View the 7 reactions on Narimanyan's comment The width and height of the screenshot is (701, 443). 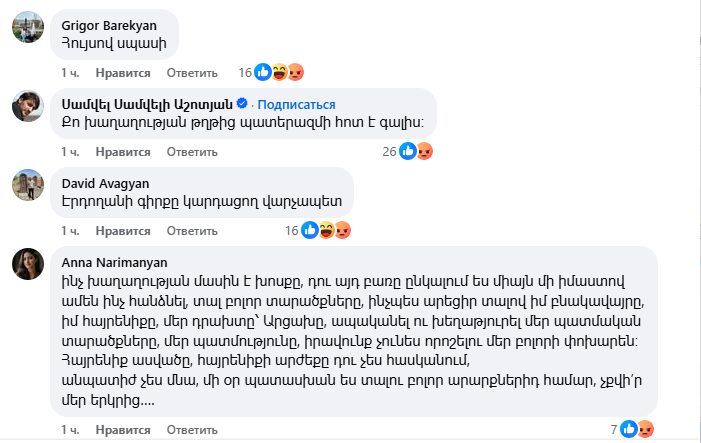click(x=636, y=429)
